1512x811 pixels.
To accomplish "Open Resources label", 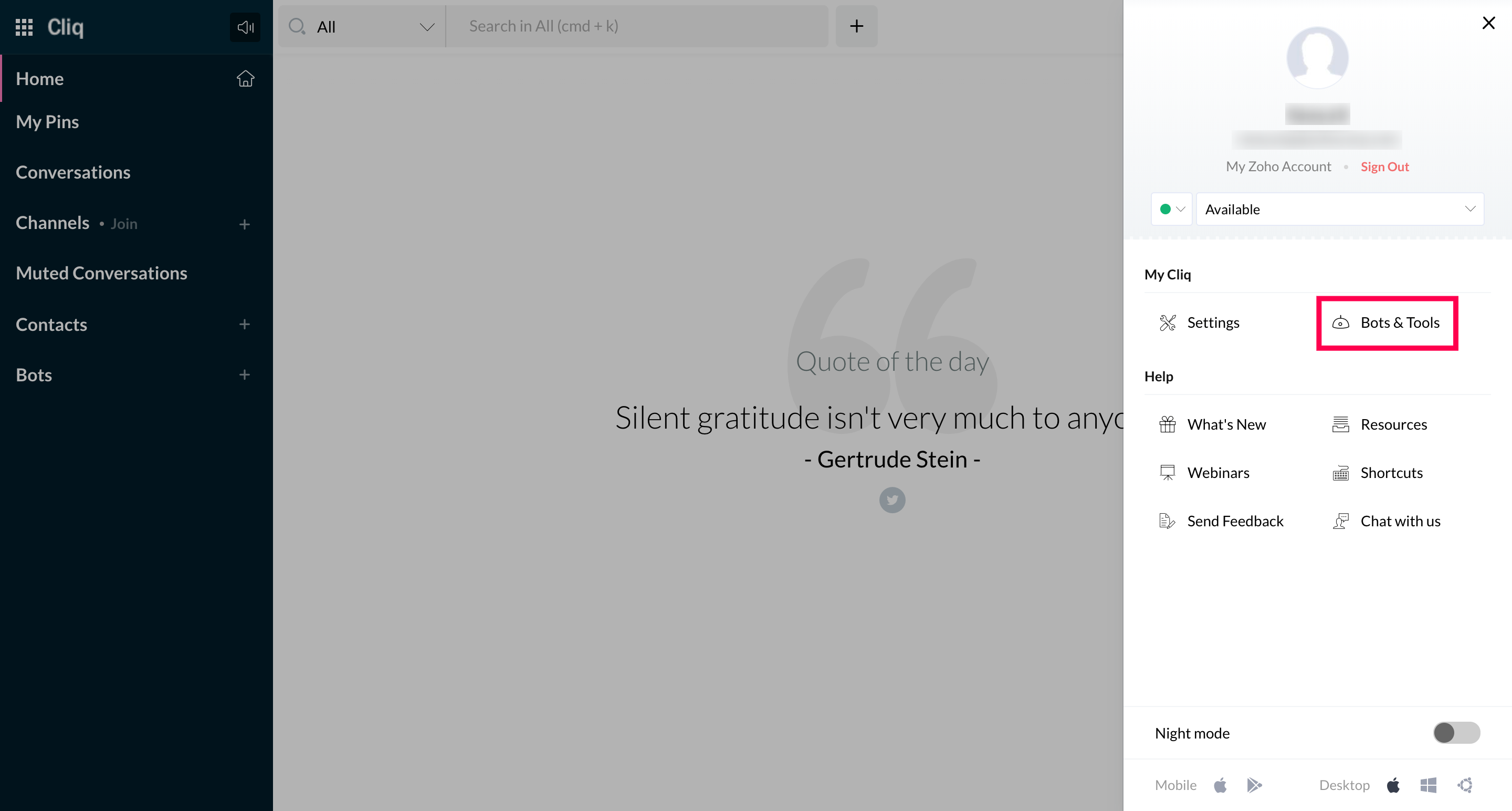I will click(1393, 424).
